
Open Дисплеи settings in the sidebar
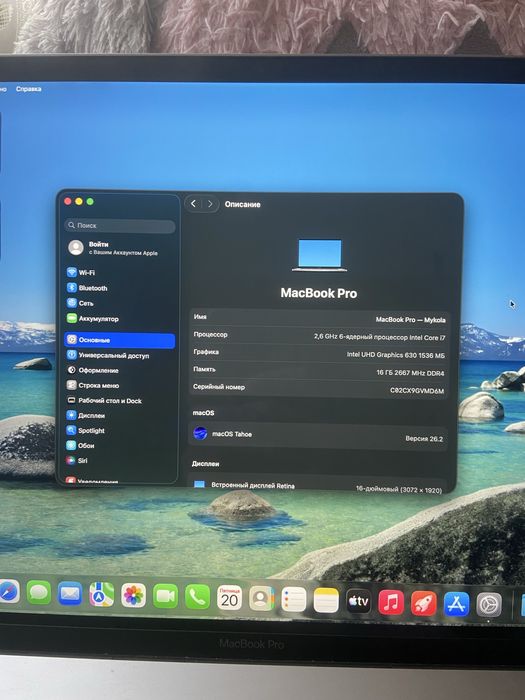pos(86,415)
